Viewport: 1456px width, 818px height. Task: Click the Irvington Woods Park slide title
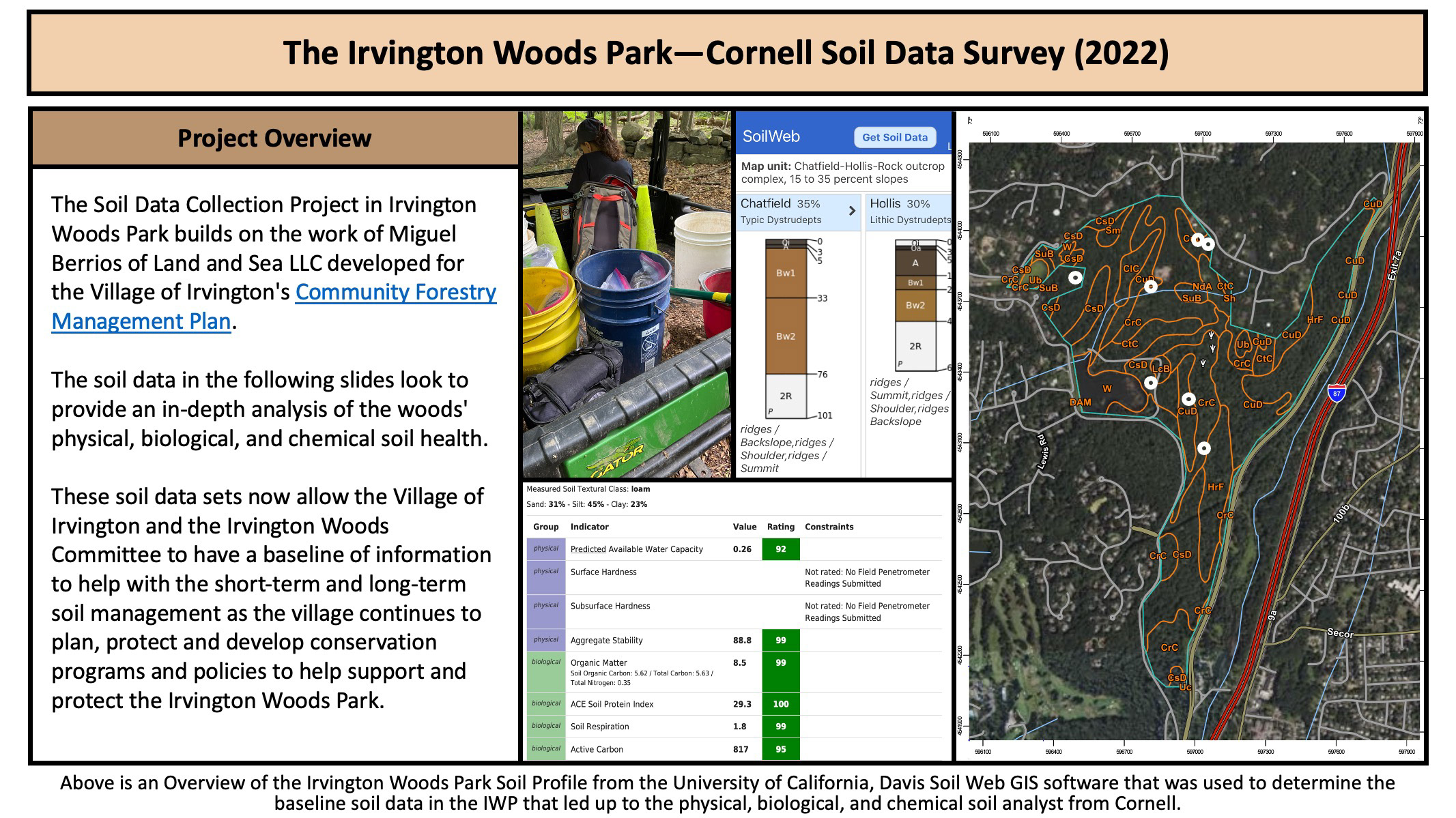click(726, 53)
